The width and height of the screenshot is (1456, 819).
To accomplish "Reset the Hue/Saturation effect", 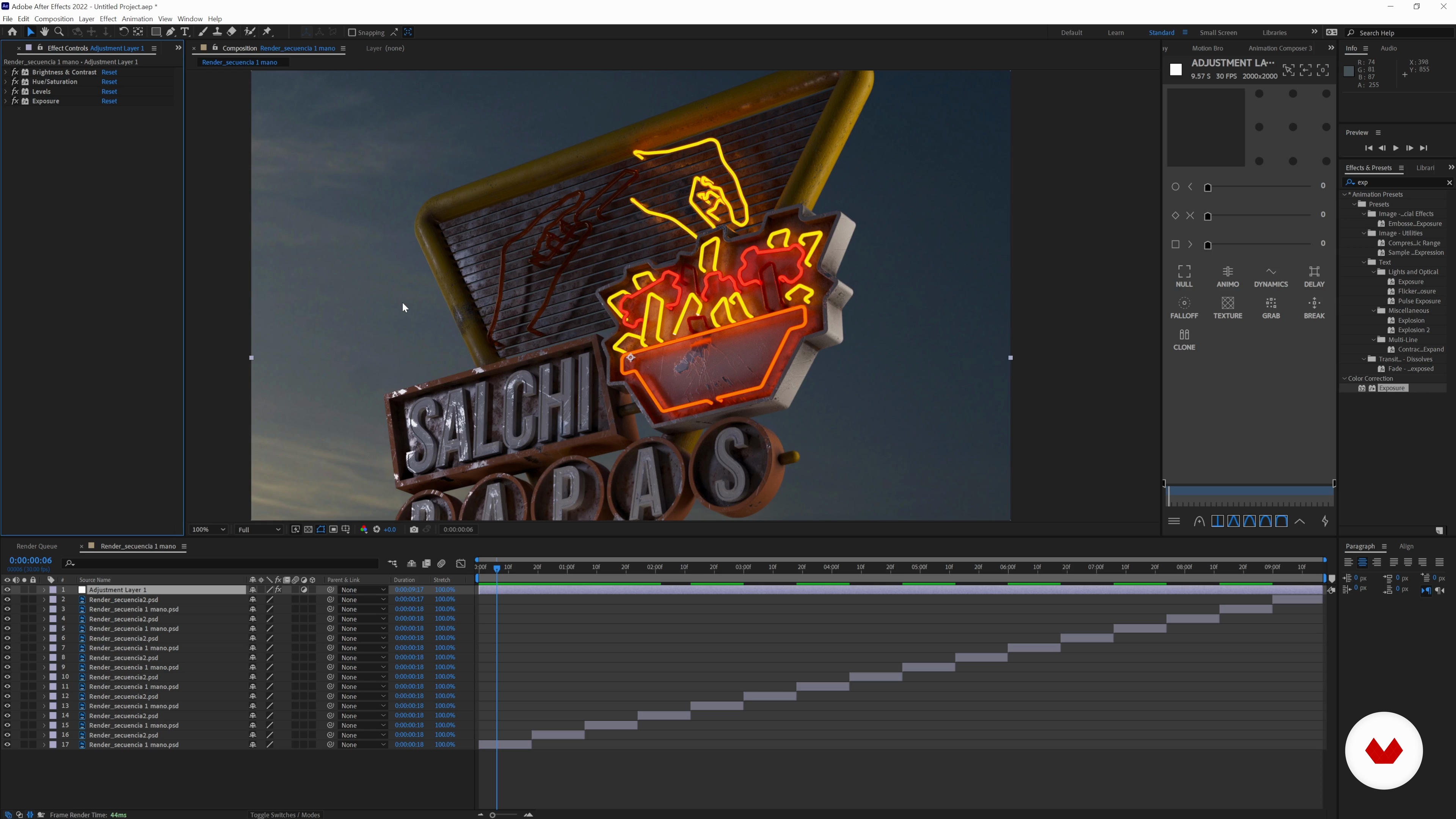I will (109, 82).
